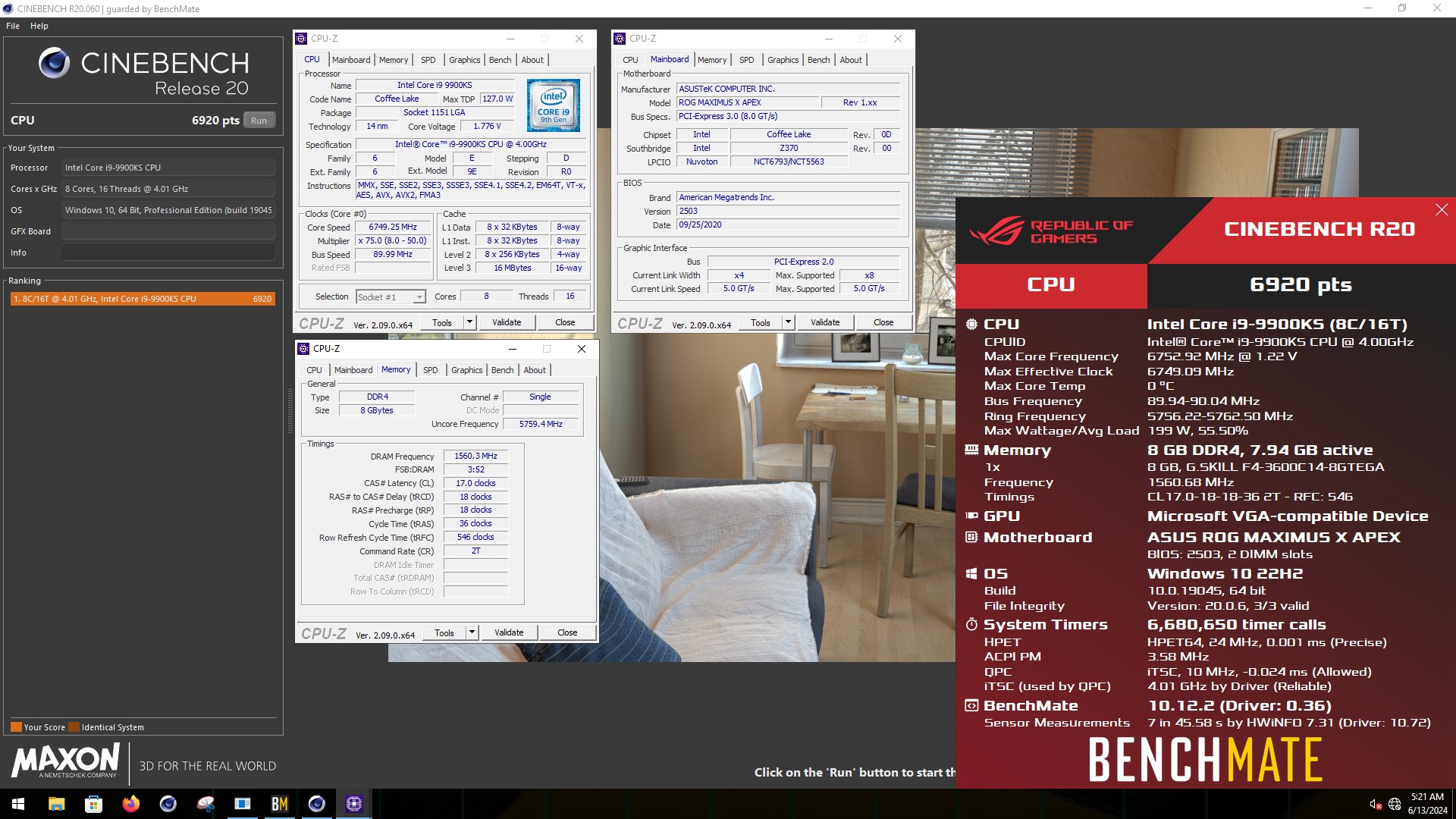Screen dimensions: 1456x819
Task: Click the ROG Republic of Gamers logo
Action: coord(1050,231)
